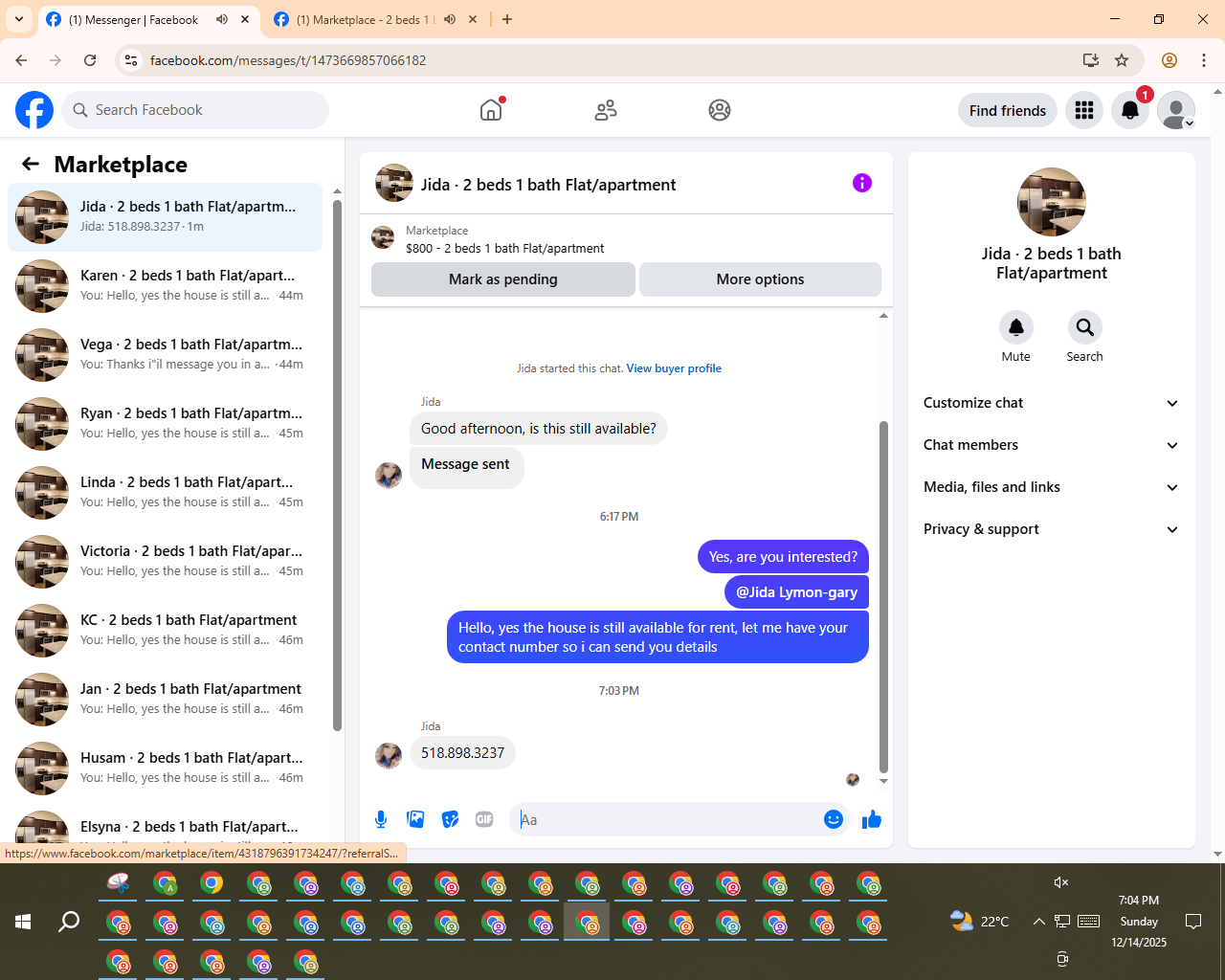Open the Facebook logo home link
The image size is (1225, 980).
pyautogui.click(x=34, y=110)
